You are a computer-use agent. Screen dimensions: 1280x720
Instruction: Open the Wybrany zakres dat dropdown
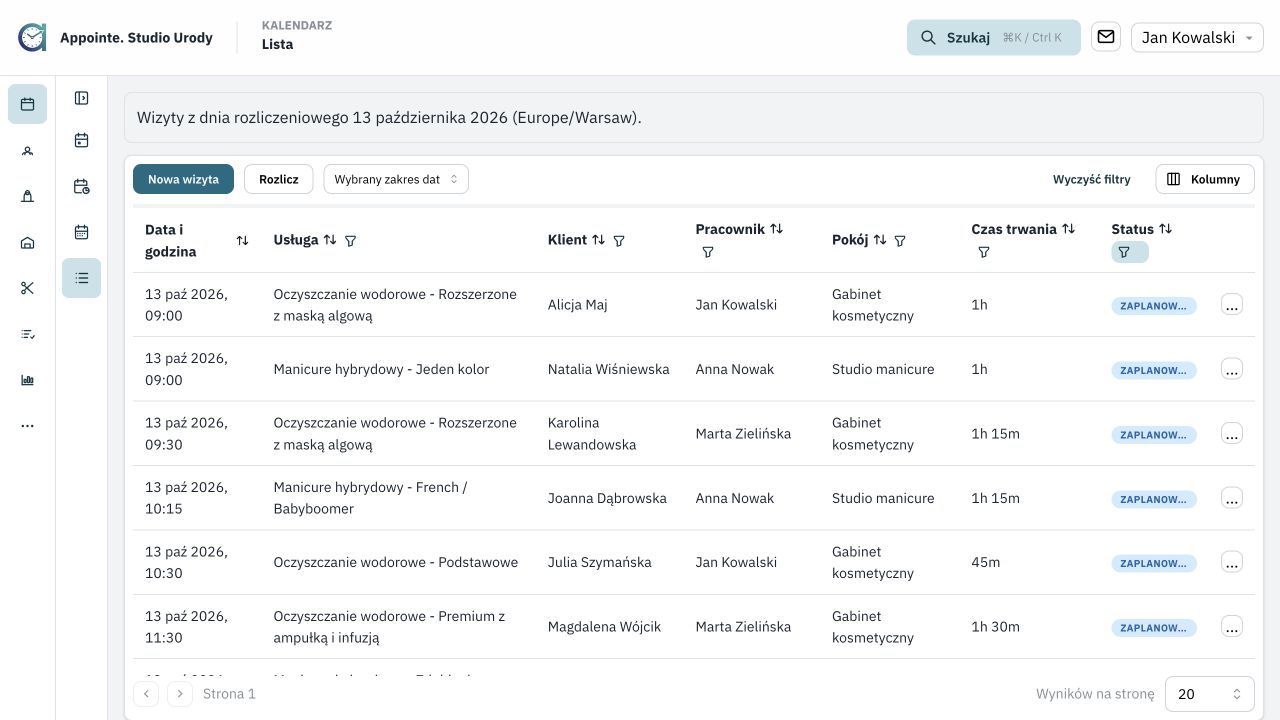pos(396,179)
